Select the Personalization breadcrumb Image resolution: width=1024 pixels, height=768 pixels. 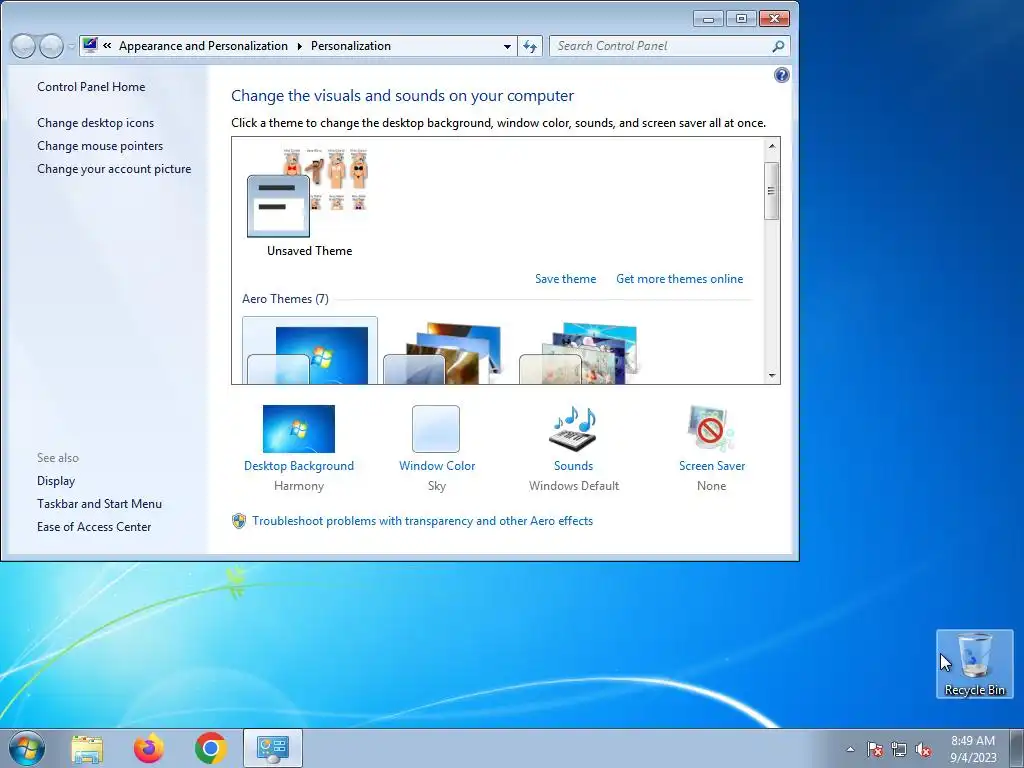tap(351, 46)
